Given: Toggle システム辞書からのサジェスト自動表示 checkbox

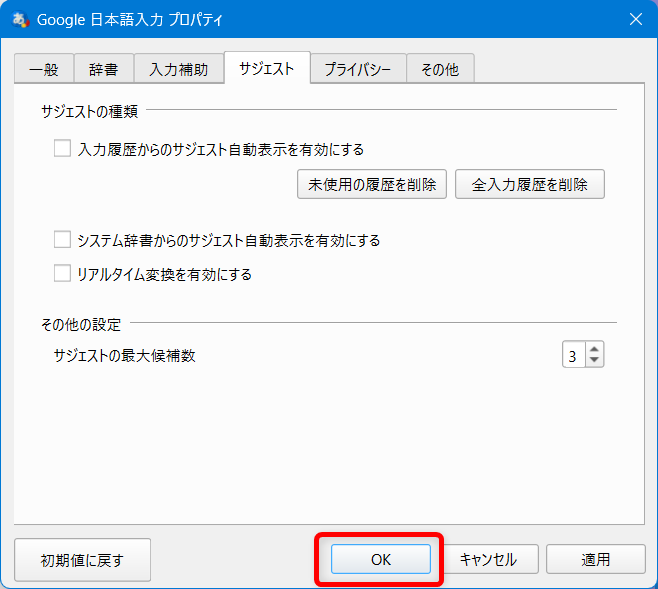Looking at the screenshot, I should point(62,240).
